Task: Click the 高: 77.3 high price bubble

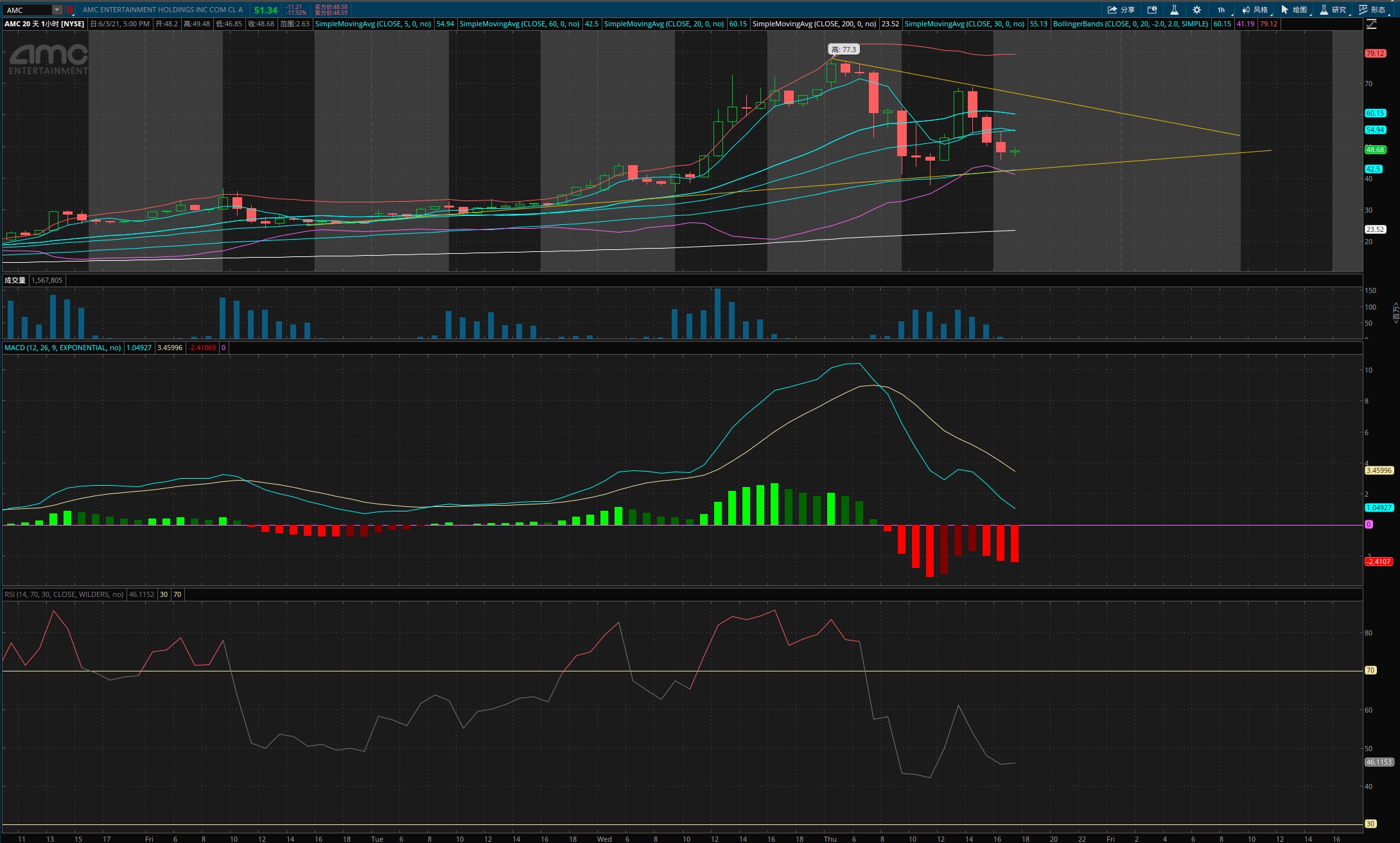Action: tap(843, 49)
